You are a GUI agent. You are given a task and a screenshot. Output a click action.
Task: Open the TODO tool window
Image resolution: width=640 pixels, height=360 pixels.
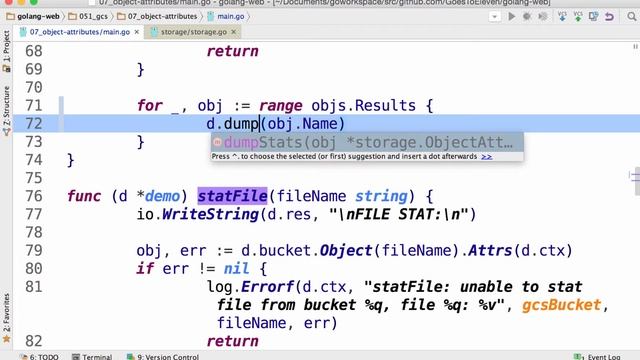(x=39, y=357)
